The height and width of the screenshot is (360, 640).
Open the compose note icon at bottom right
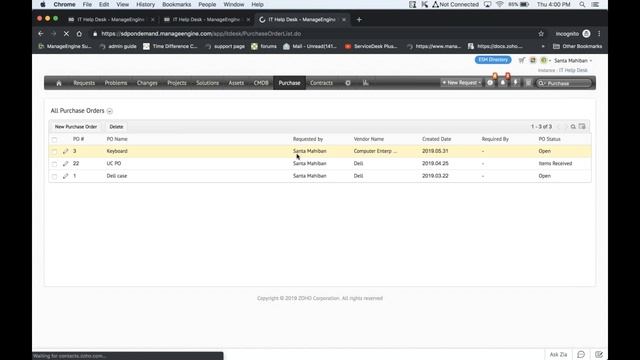click(599, 354)
